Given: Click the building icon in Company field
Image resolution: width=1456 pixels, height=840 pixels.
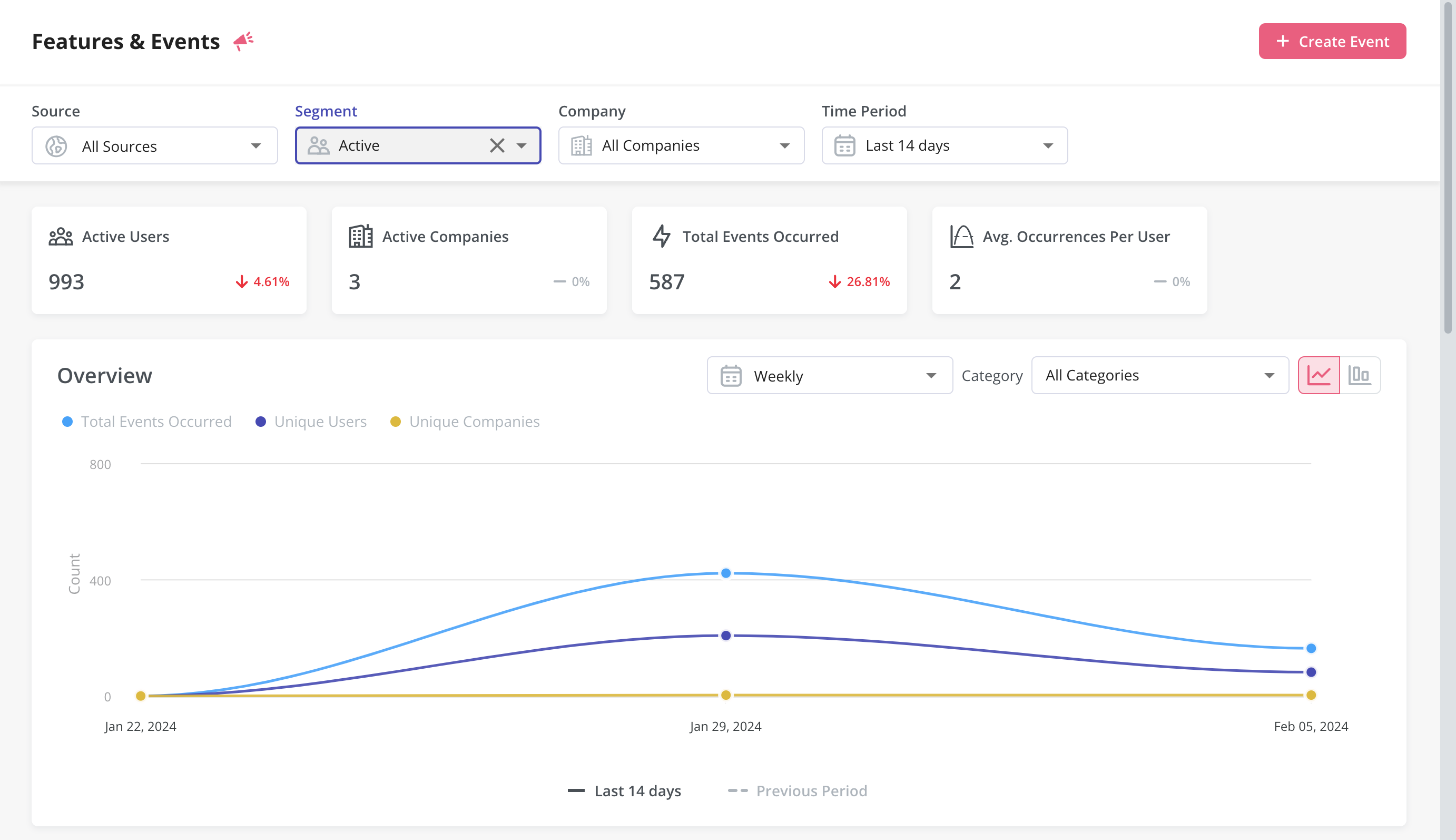Looking at the screenshot, I should [581, 145].
